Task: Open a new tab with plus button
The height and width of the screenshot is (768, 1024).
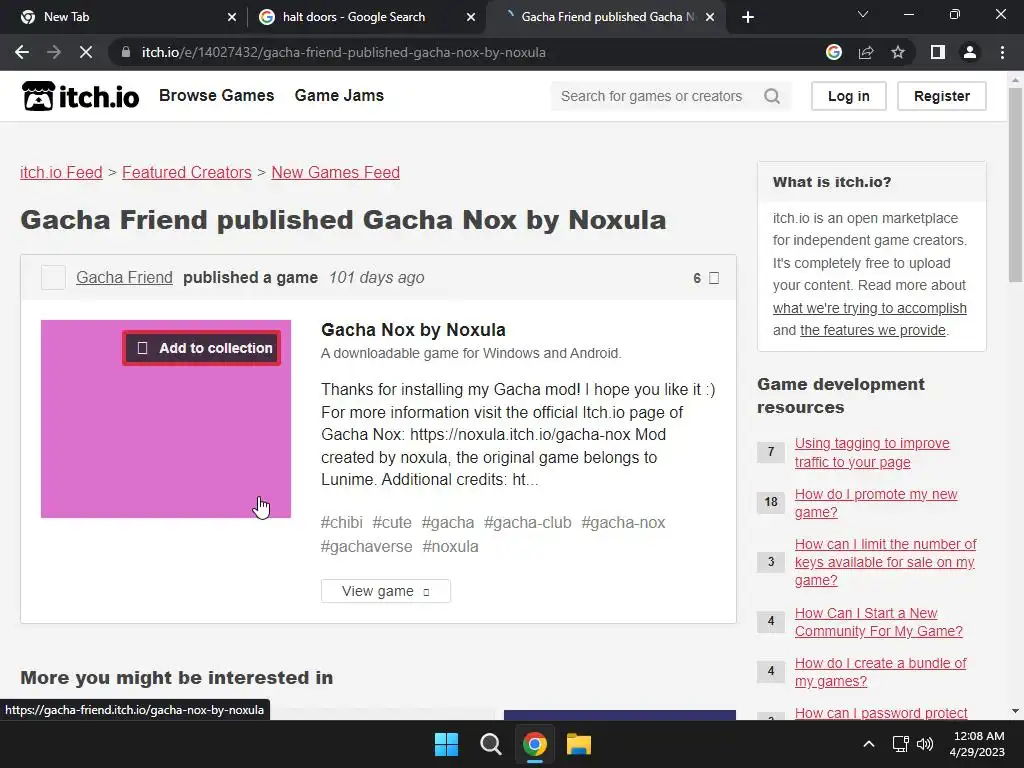Action: [748, 17]
